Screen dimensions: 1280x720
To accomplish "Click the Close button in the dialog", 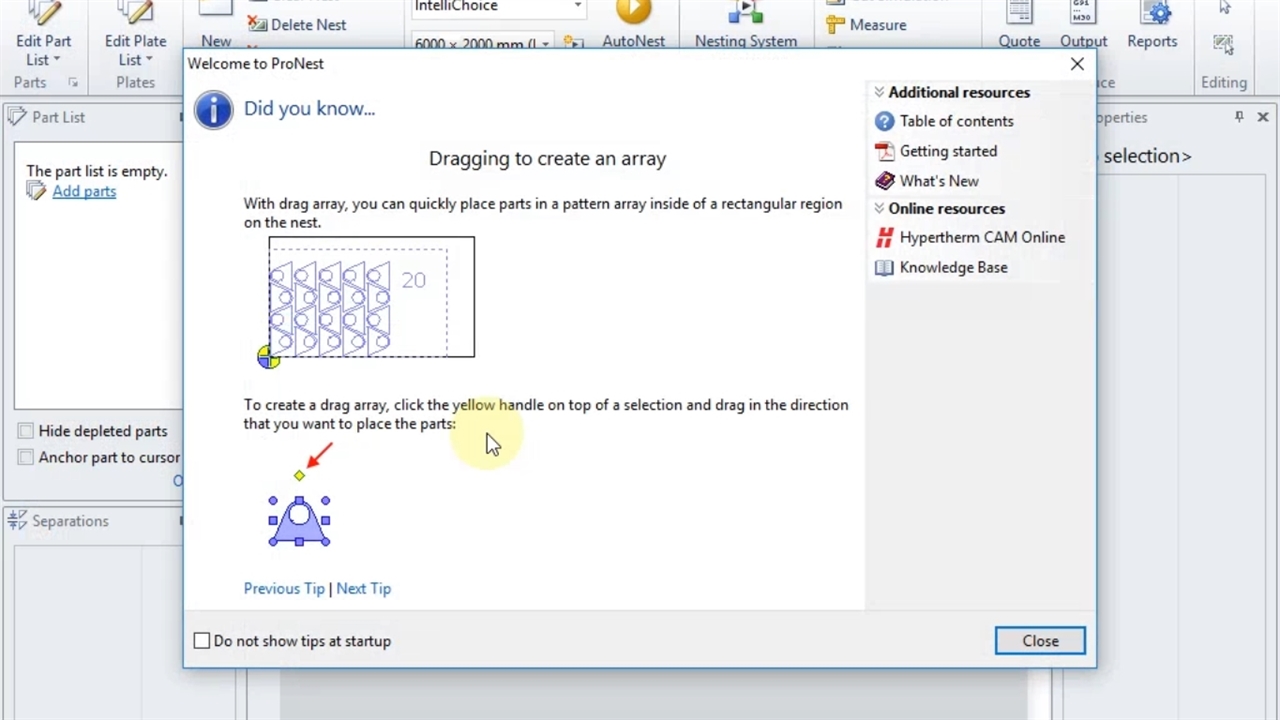I will tap(1040, 641).
